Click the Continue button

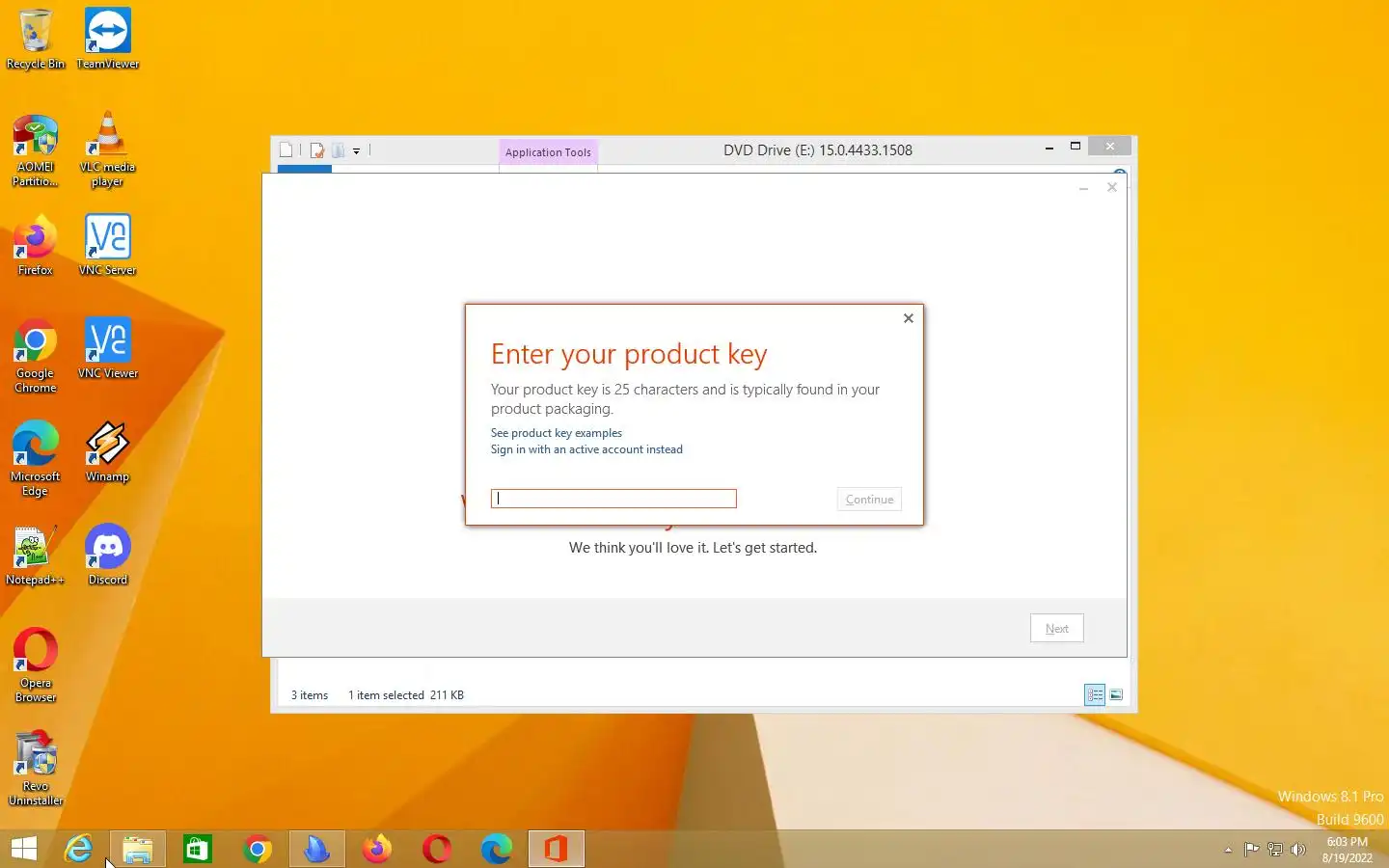[x=869, y=500]
